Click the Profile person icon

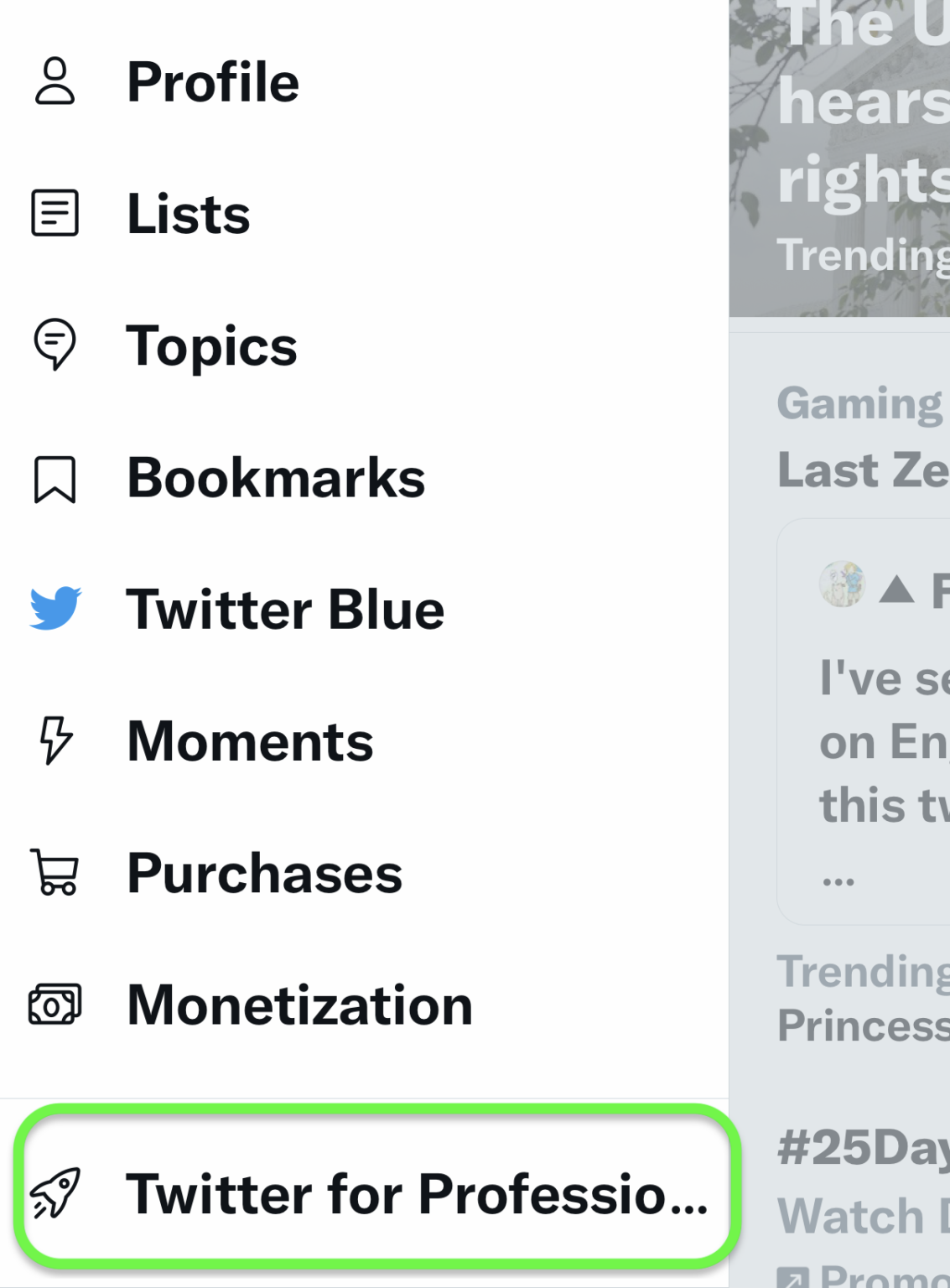[55, 81]
